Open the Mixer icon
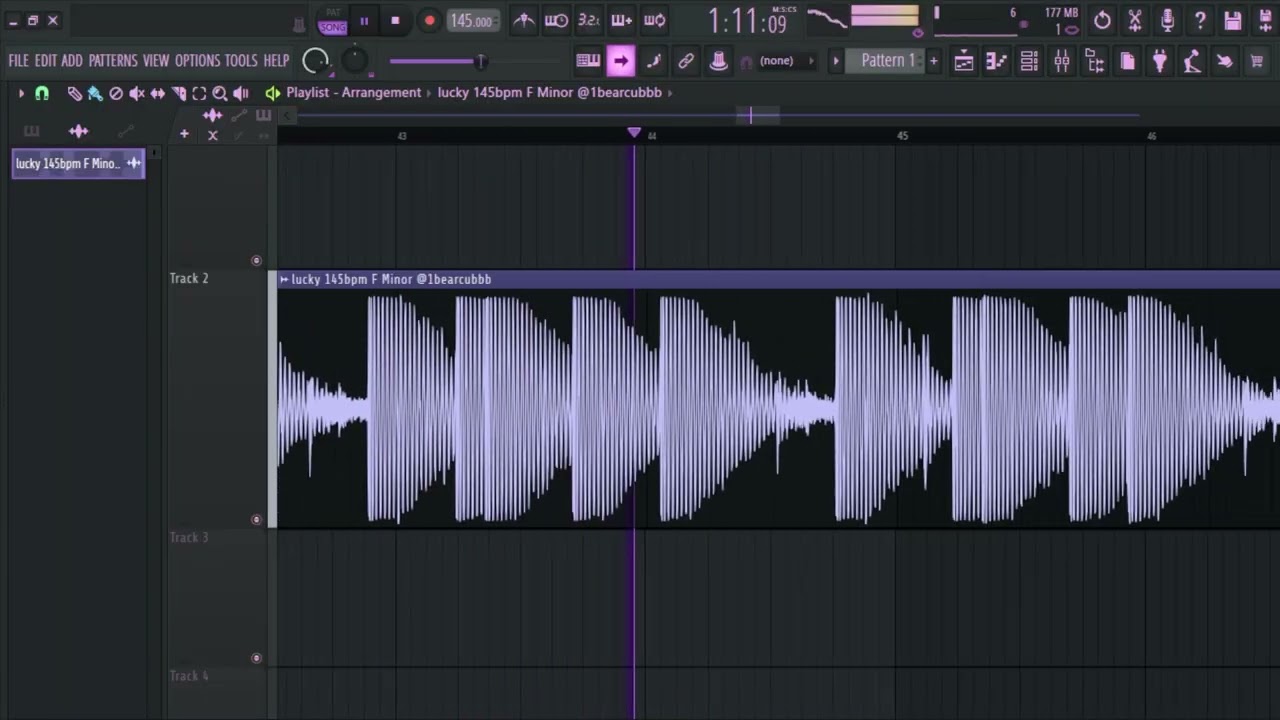Image resolution: width=1280 pixels, height=720 pixels. pyautogui.click(x=1062, y=61)
